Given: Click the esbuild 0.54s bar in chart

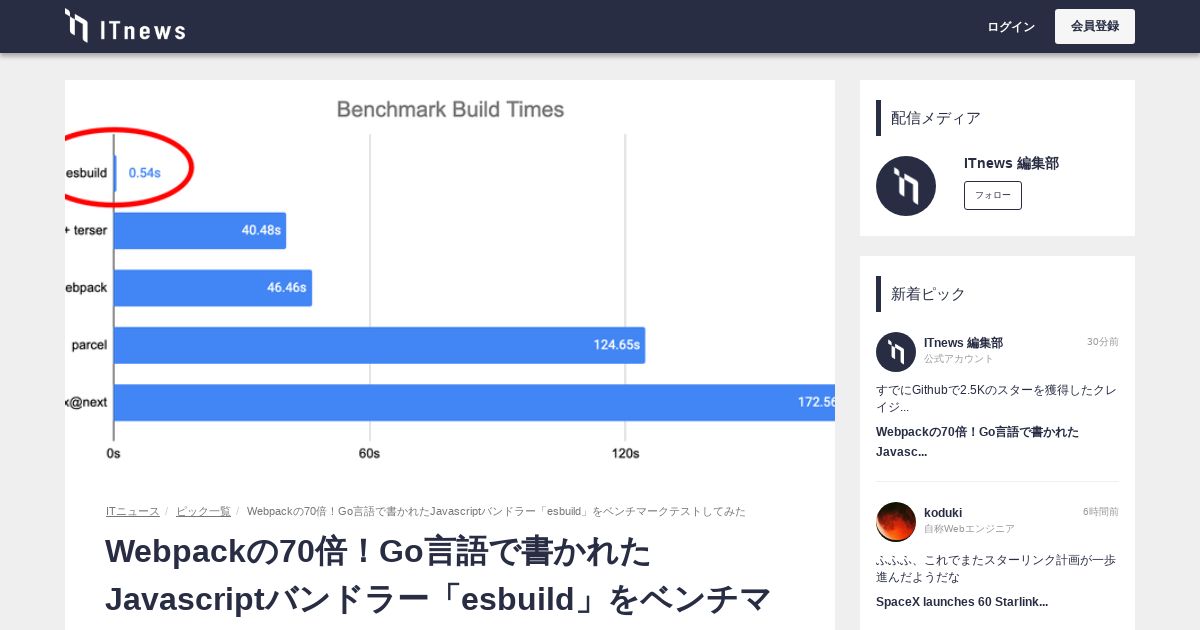Looking at the screenshot, I should pos(115,173).
